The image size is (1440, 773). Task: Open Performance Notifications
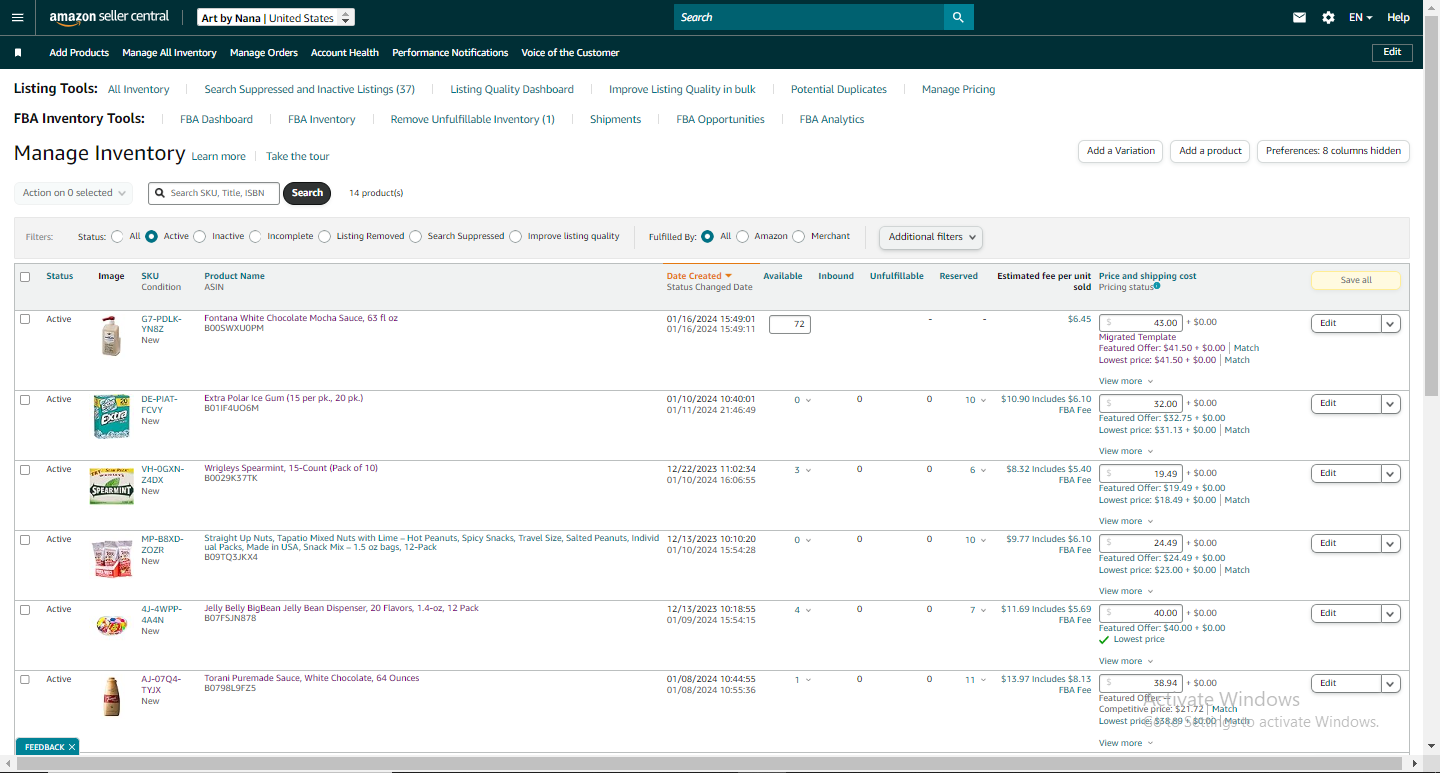450,52
